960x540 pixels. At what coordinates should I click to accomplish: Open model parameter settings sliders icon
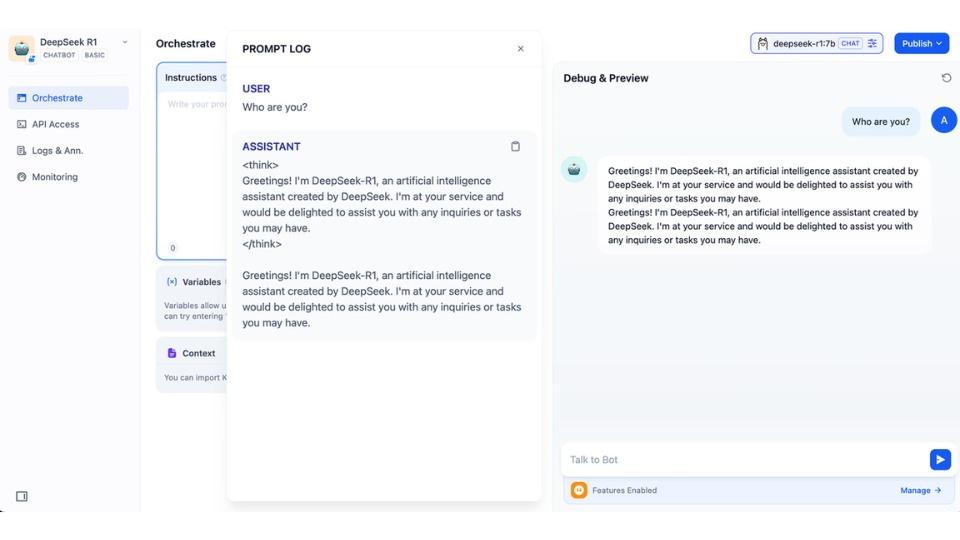[x=872, y=43]
